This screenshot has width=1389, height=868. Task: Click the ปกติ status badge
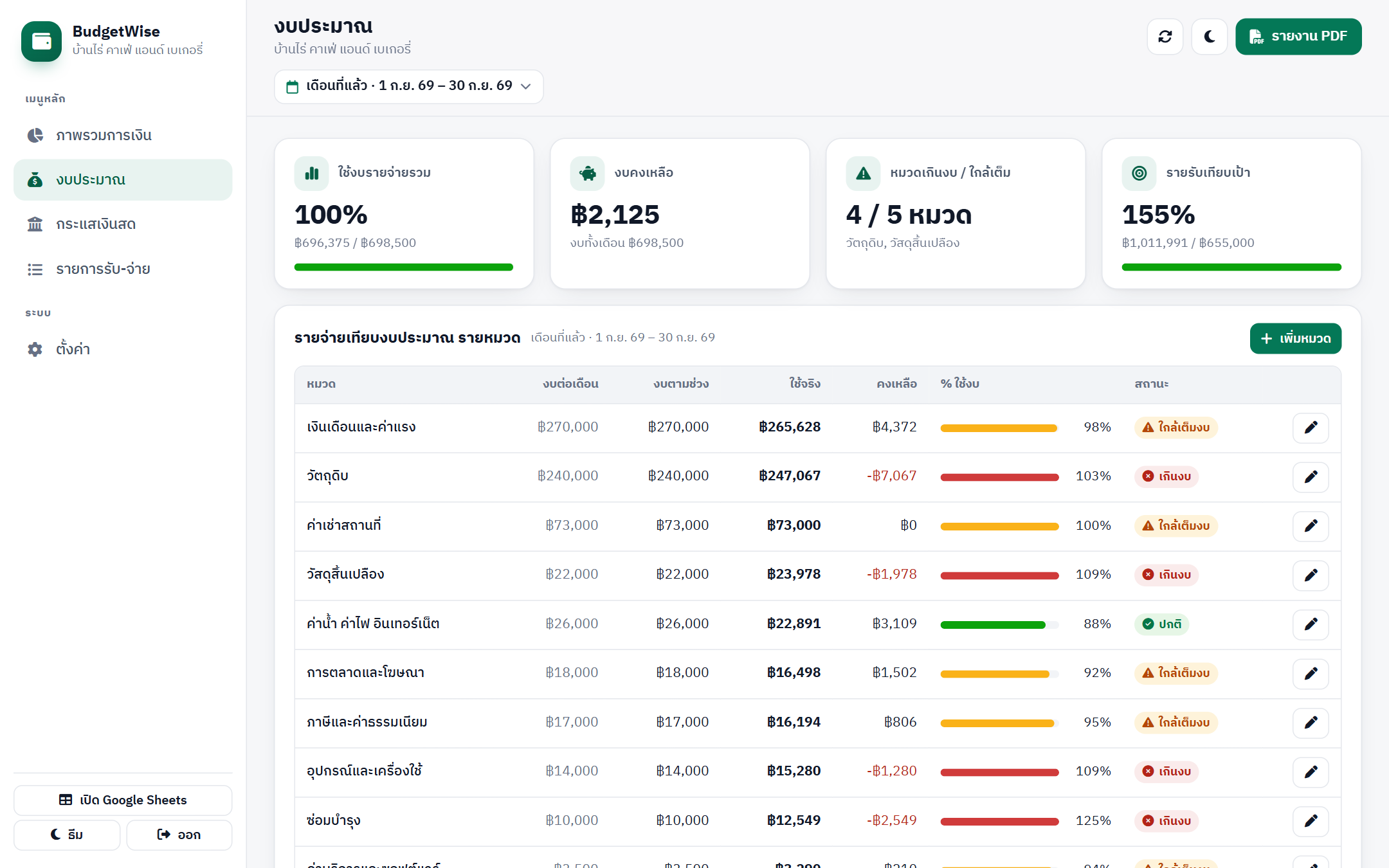pyautogui.click(x=1161, y=624)
